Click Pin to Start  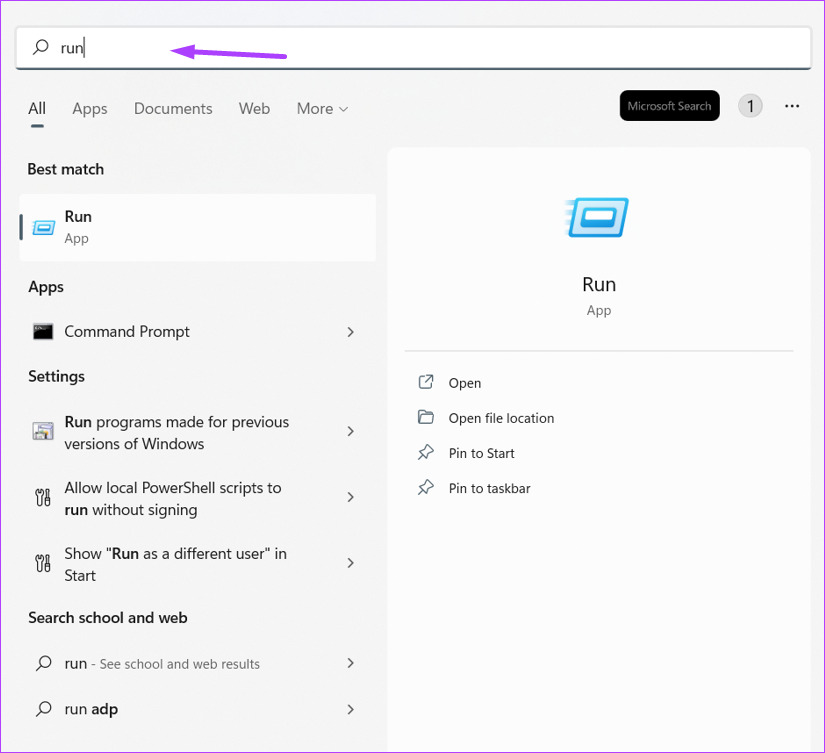click(x=481, y=453)
